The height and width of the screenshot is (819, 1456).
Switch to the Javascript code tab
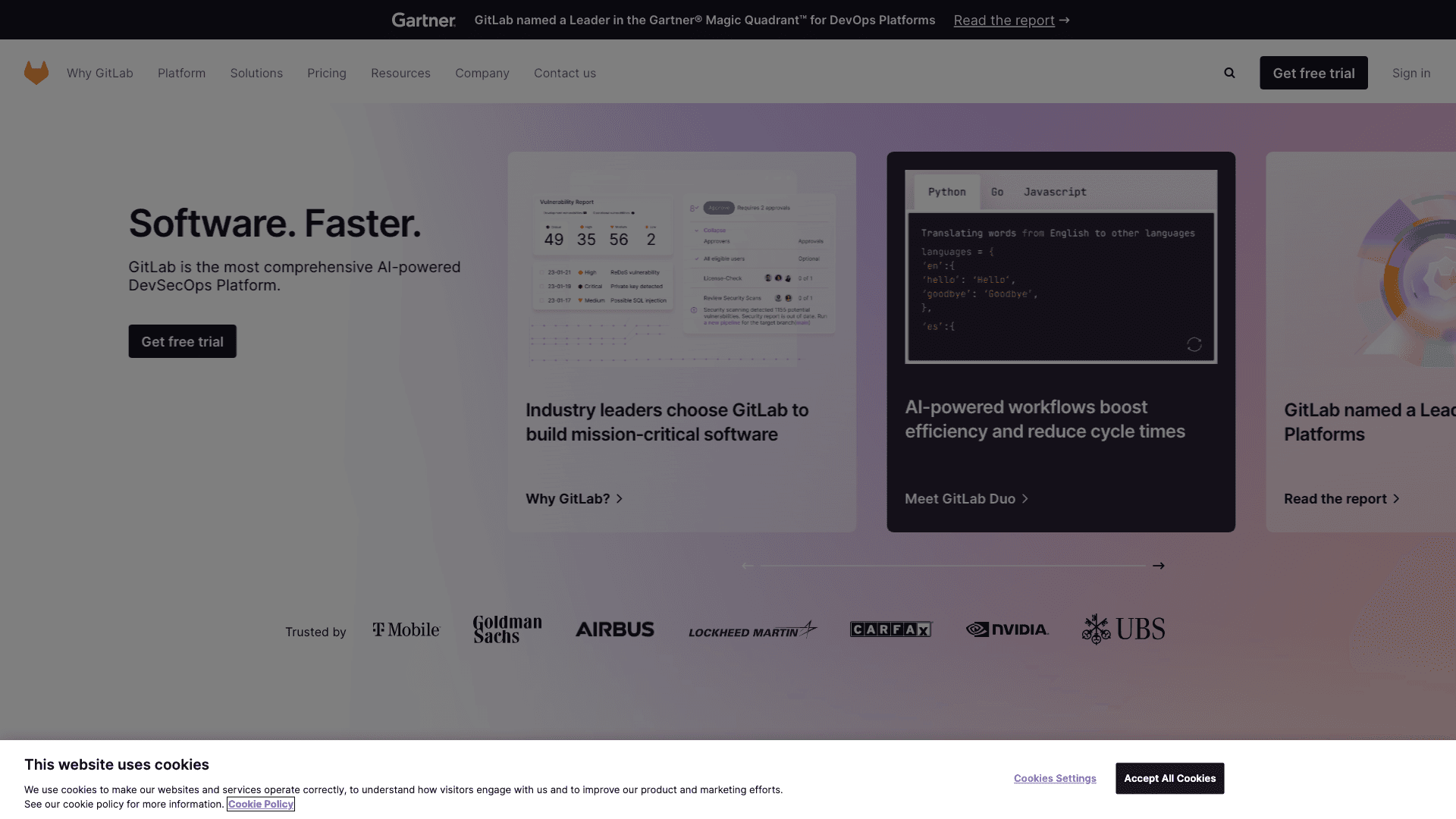click(1055, 192)
